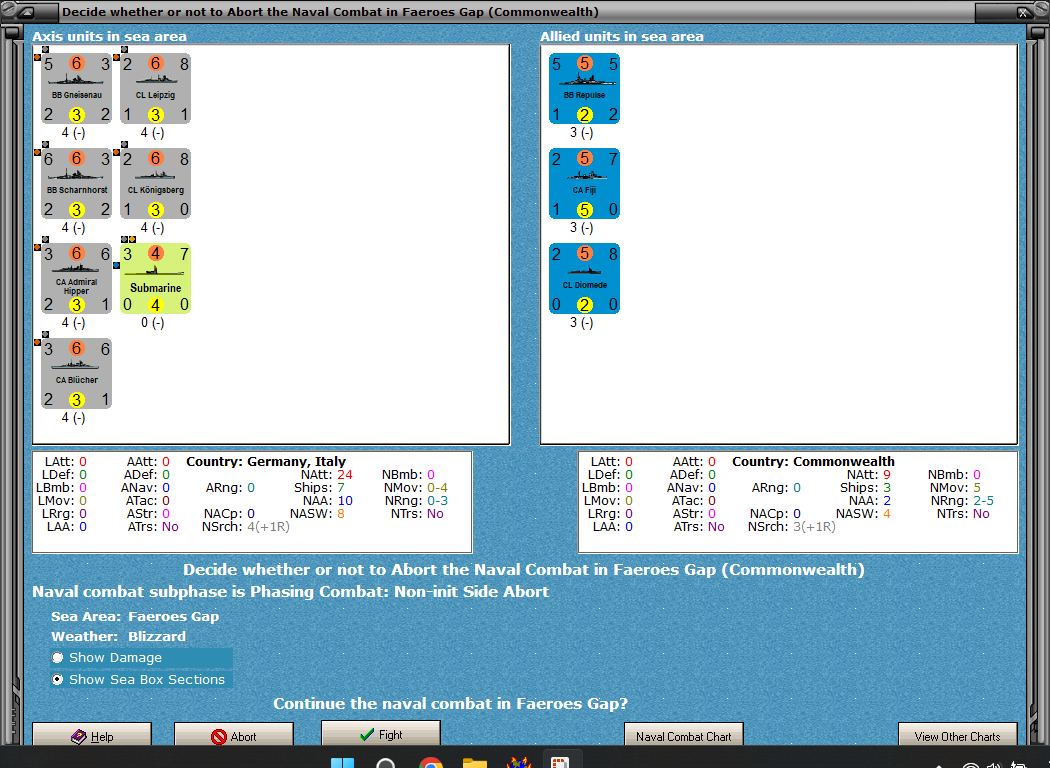Select the CA Admiral Hipper counter
The height and width of the screenshot is (768, 1050).
[76, 279]
